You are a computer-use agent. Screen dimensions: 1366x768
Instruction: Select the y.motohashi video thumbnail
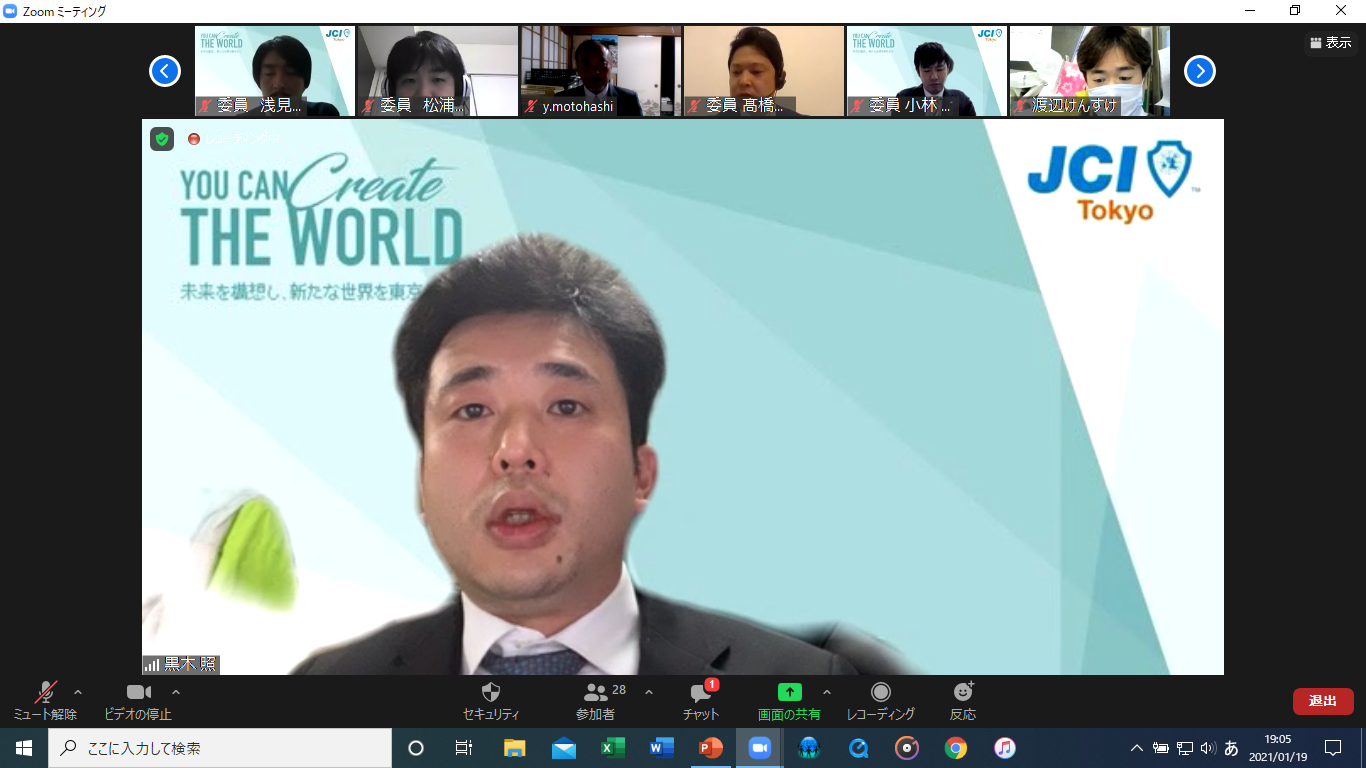(x=601, y=71)
